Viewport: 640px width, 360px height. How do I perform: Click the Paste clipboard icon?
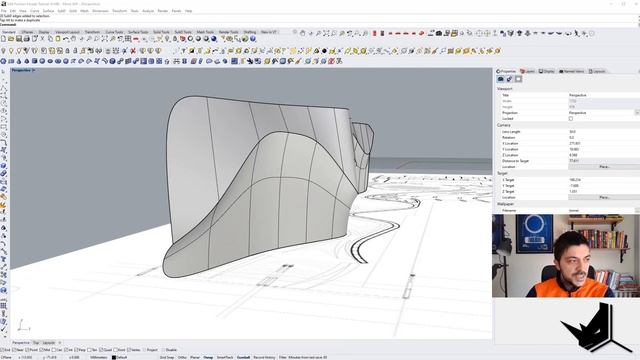[58, 39]
